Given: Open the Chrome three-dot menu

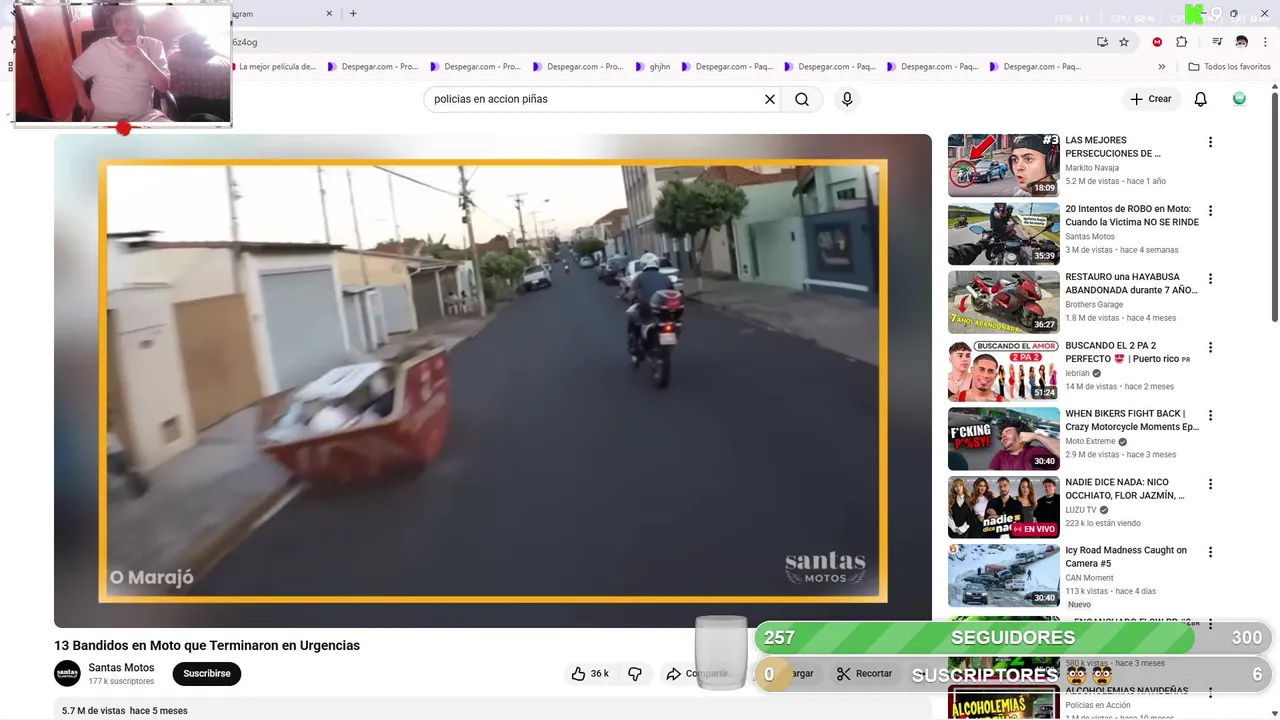Looking at the screenshot, I should point(1265,42).
